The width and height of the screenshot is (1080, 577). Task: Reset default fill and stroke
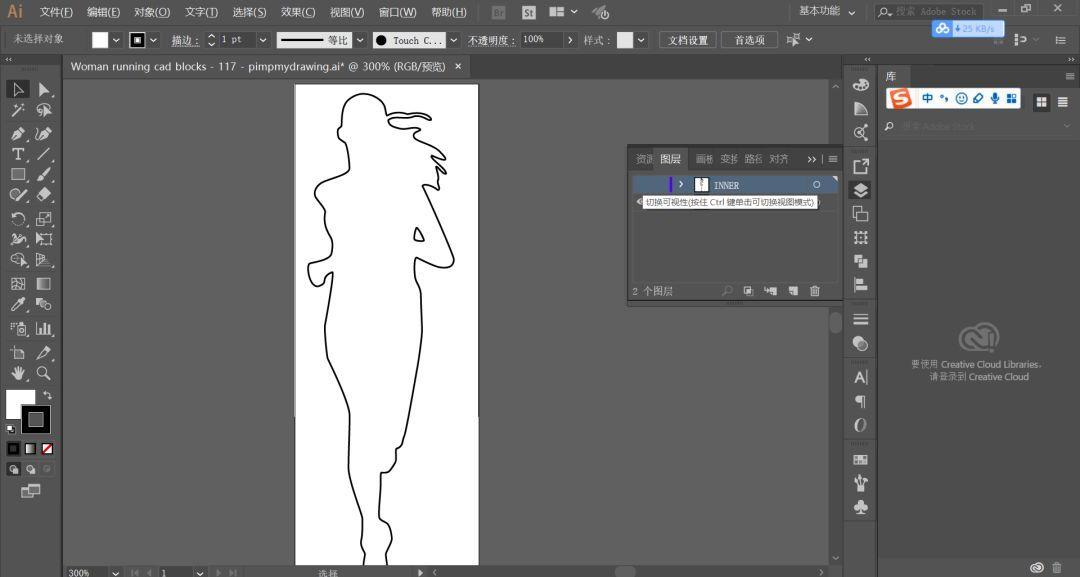pos(11,429)
